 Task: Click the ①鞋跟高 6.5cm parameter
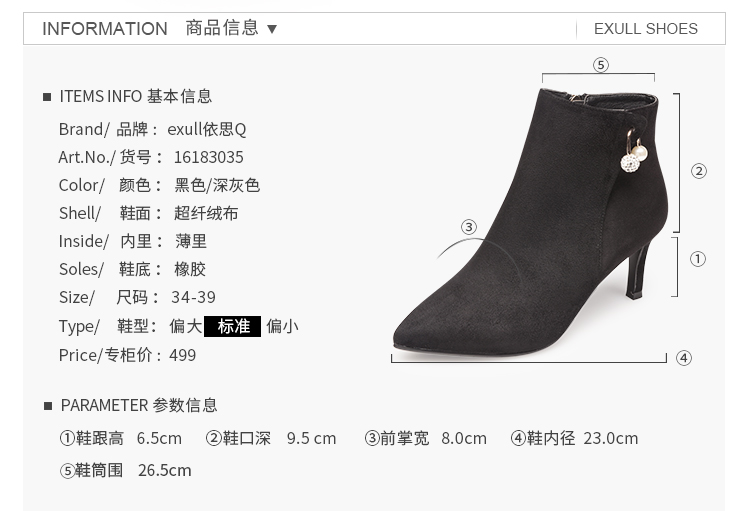point(121,438)
